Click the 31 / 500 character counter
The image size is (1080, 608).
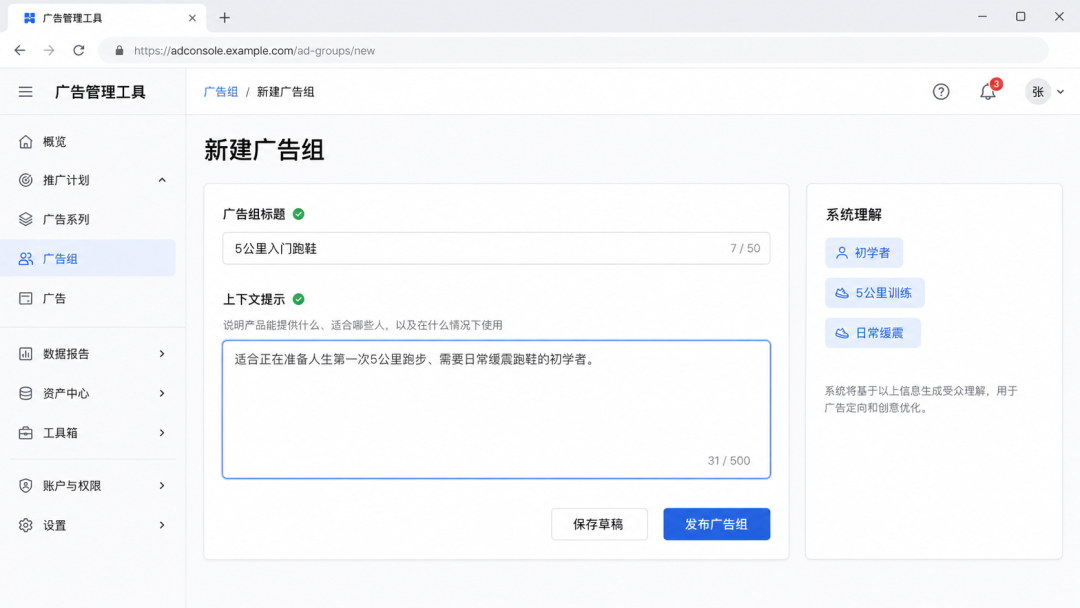click(x=729, y=461)
